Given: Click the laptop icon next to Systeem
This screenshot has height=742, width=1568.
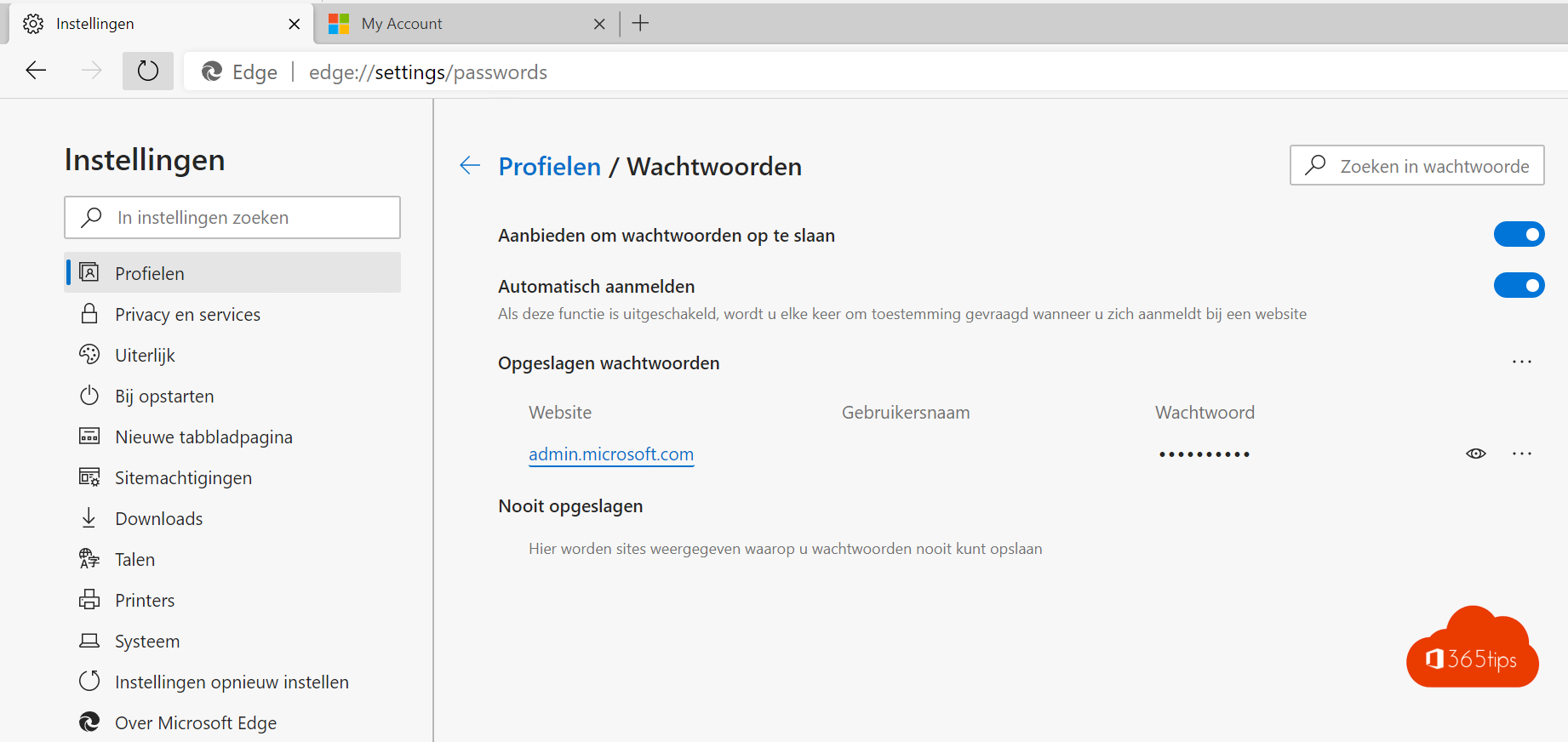Looking at the screenshot, I should pyautogui.click(x=89, y=640).
